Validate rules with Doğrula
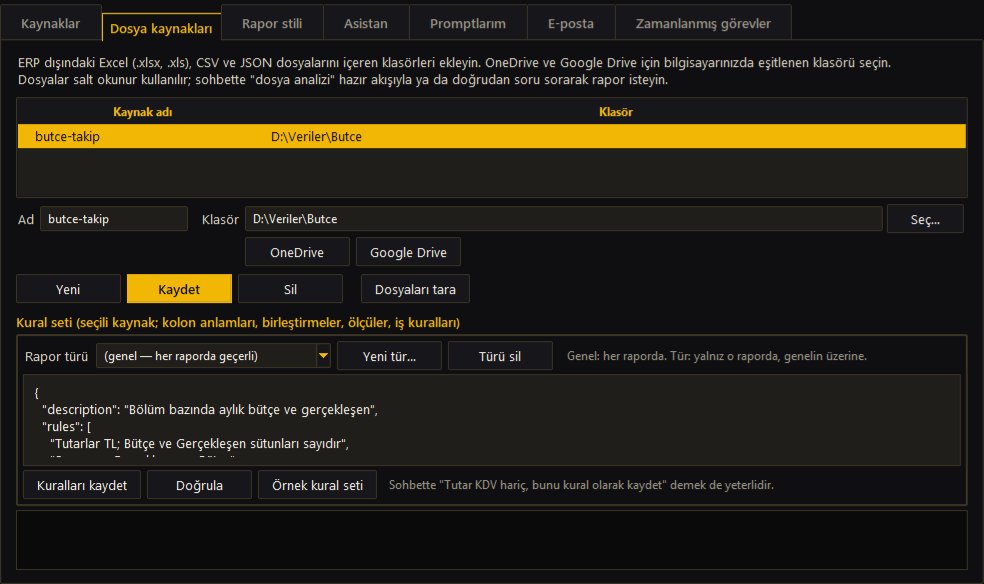Viewport: 984px width, 584px height. [199, 485]
